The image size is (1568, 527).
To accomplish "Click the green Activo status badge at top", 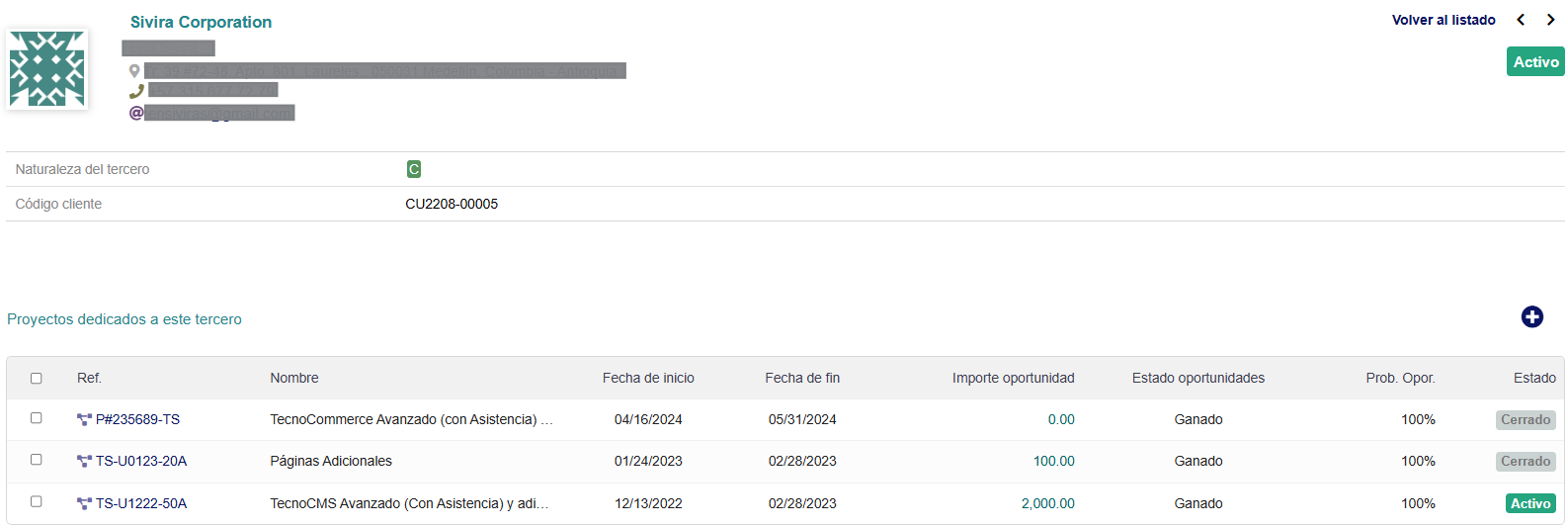I will pos(1535,61).
